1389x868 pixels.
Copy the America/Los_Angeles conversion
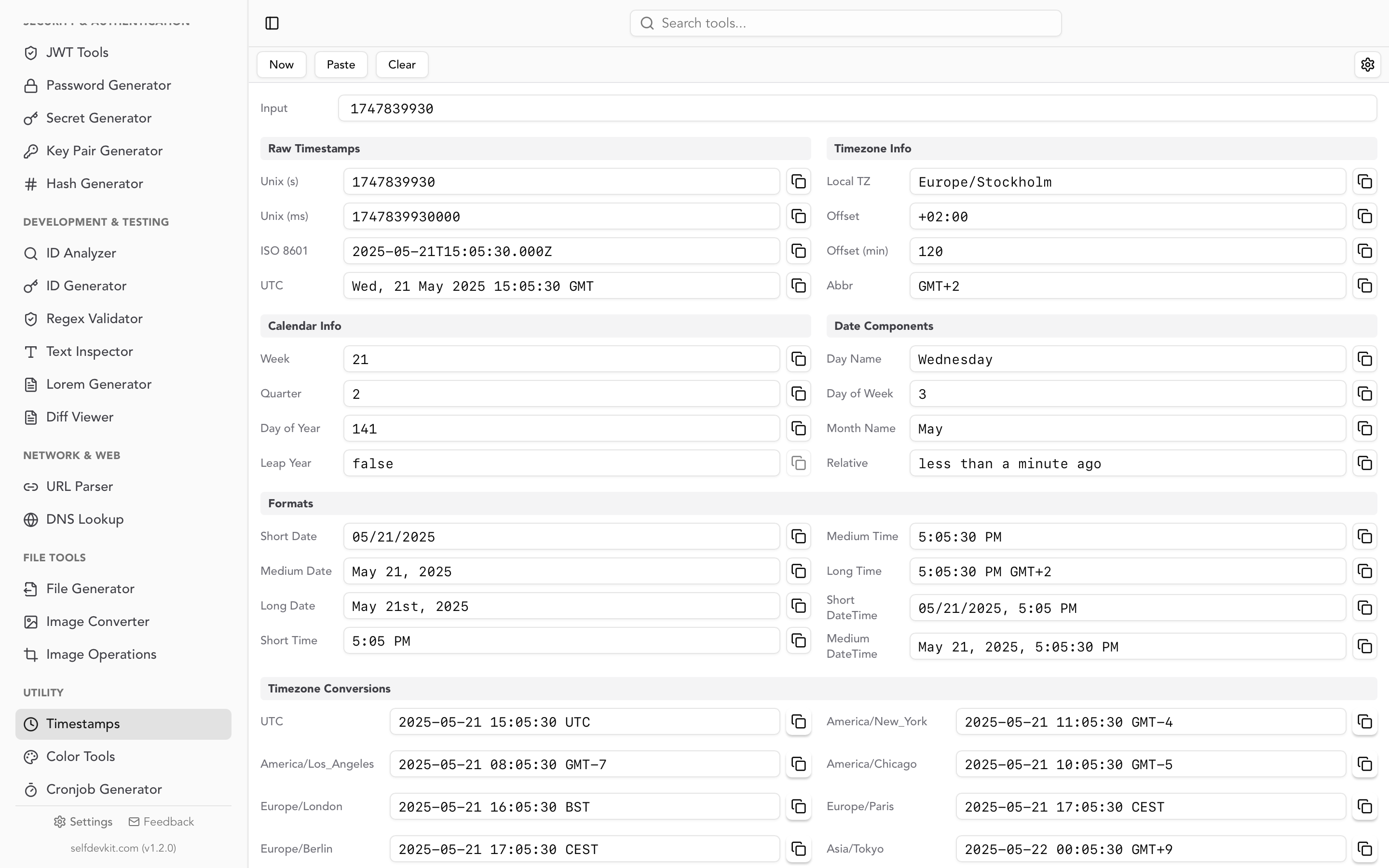(x=798, y=764)
